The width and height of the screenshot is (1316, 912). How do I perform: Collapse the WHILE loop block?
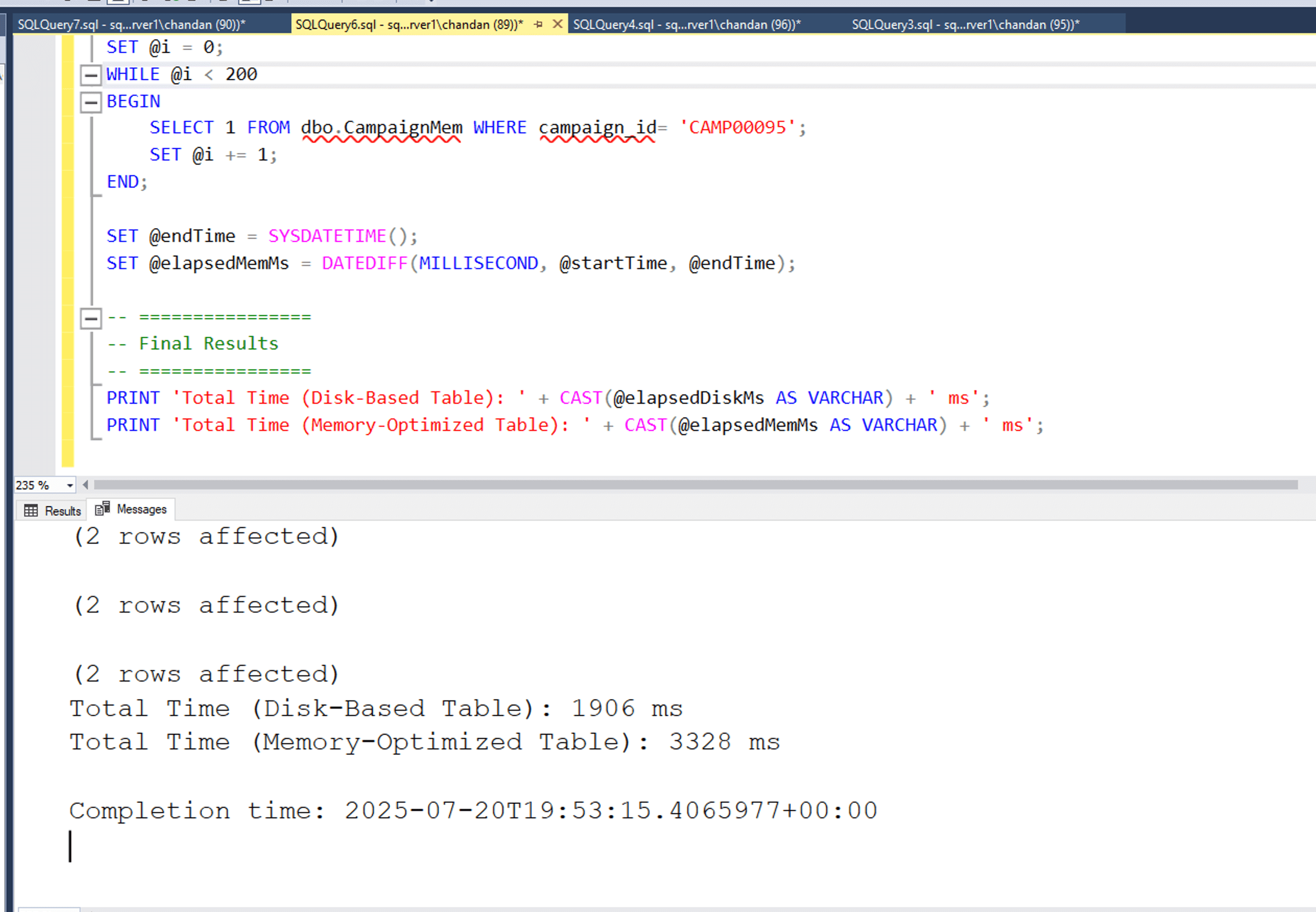(x=91, y=75)
